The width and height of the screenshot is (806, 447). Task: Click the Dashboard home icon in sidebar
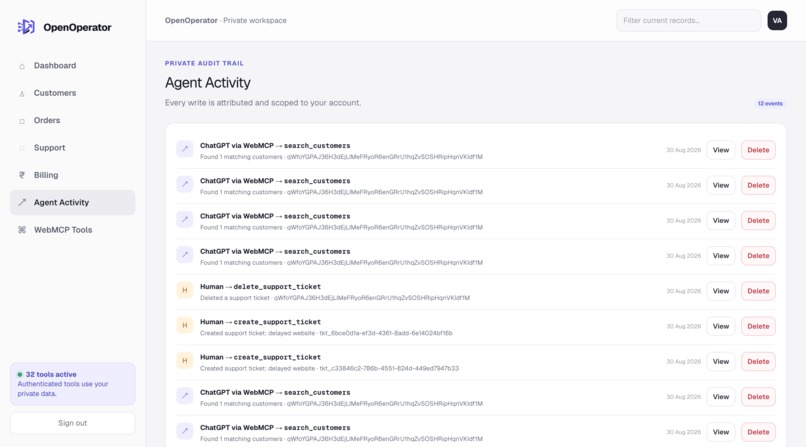[22, 66]
